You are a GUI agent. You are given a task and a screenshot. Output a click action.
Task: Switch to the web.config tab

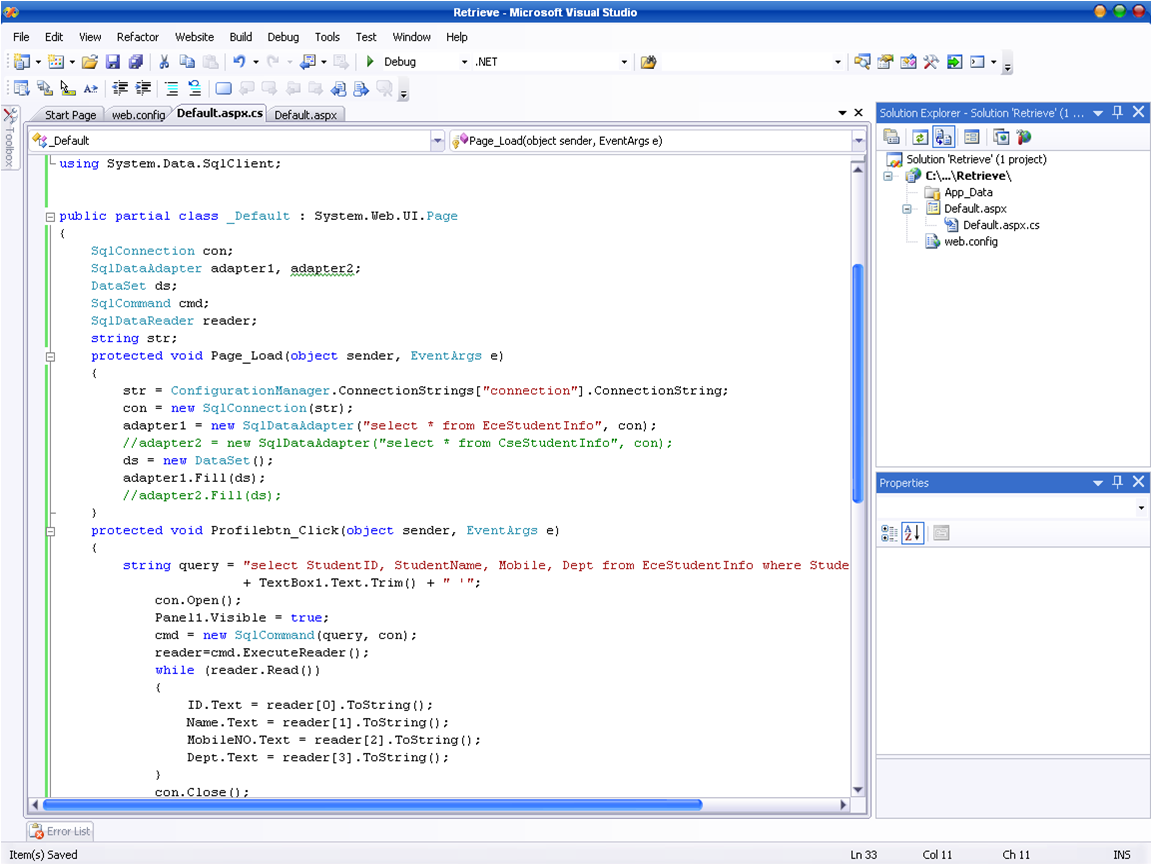(x=138, y=115)
